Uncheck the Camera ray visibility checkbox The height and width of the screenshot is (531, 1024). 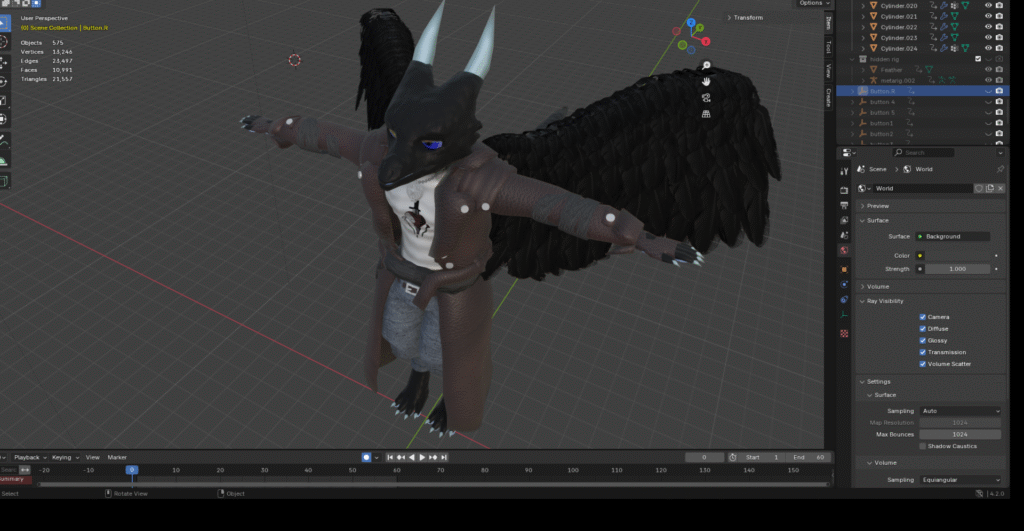[922, 317]
